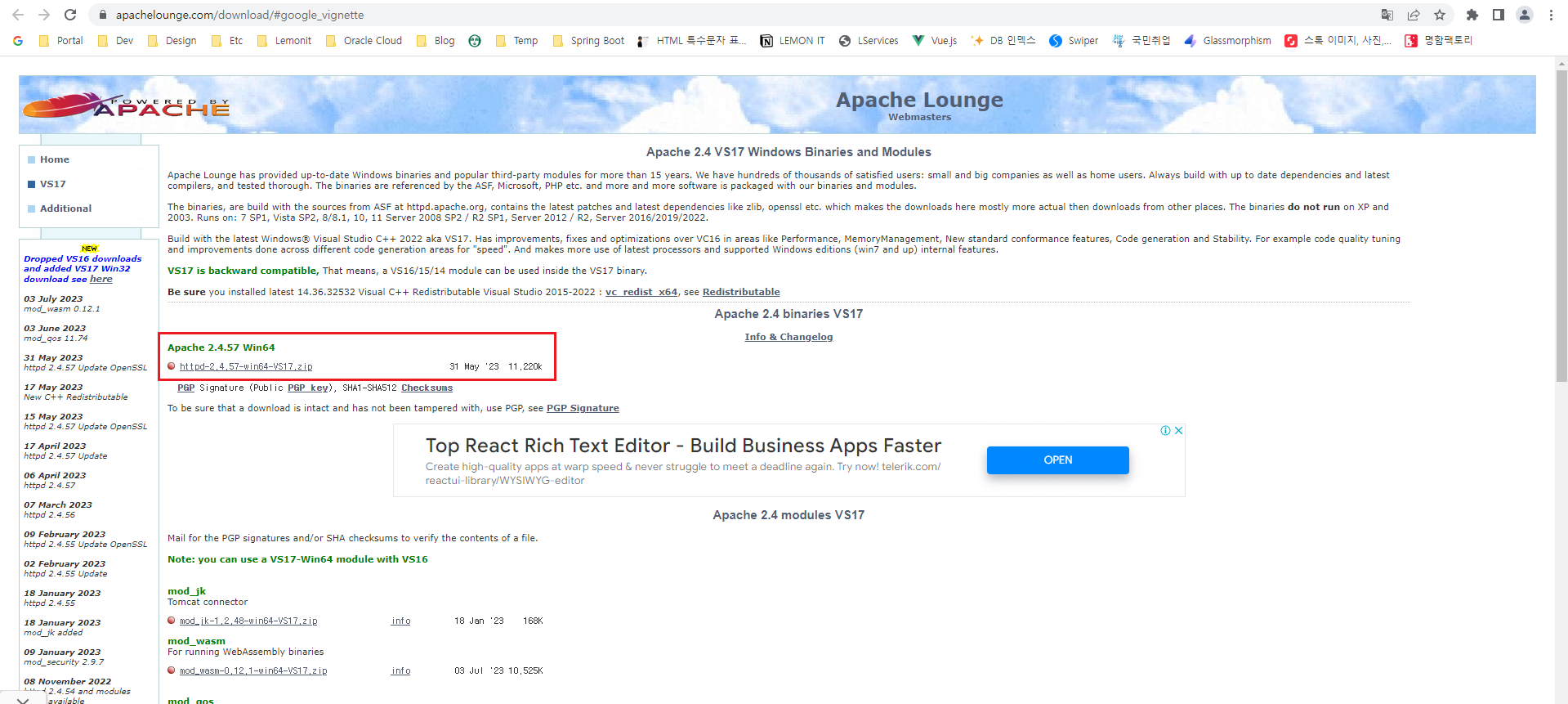Viewport: 1568px width, 704px height.
Task: Download httpd-2.4.57-win64-VS17.zip
Action: (246, 366)
